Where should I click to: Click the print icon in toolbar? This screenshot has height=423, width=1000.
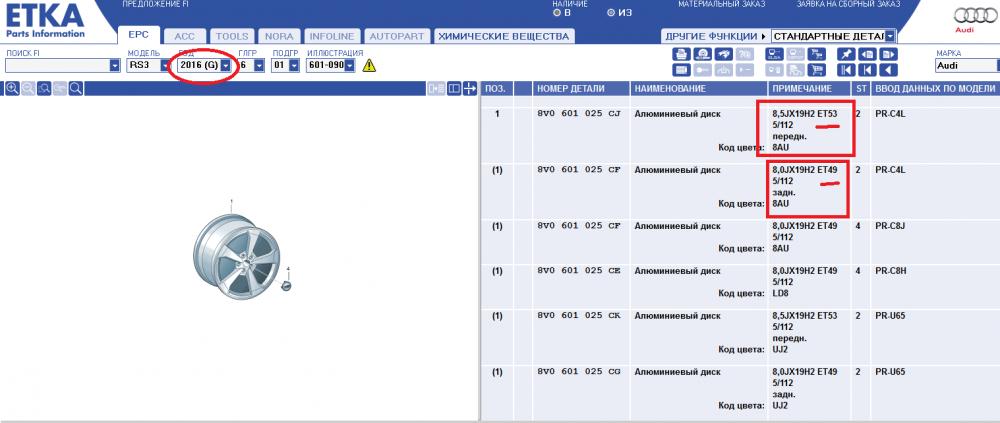(x=681, y=54)
